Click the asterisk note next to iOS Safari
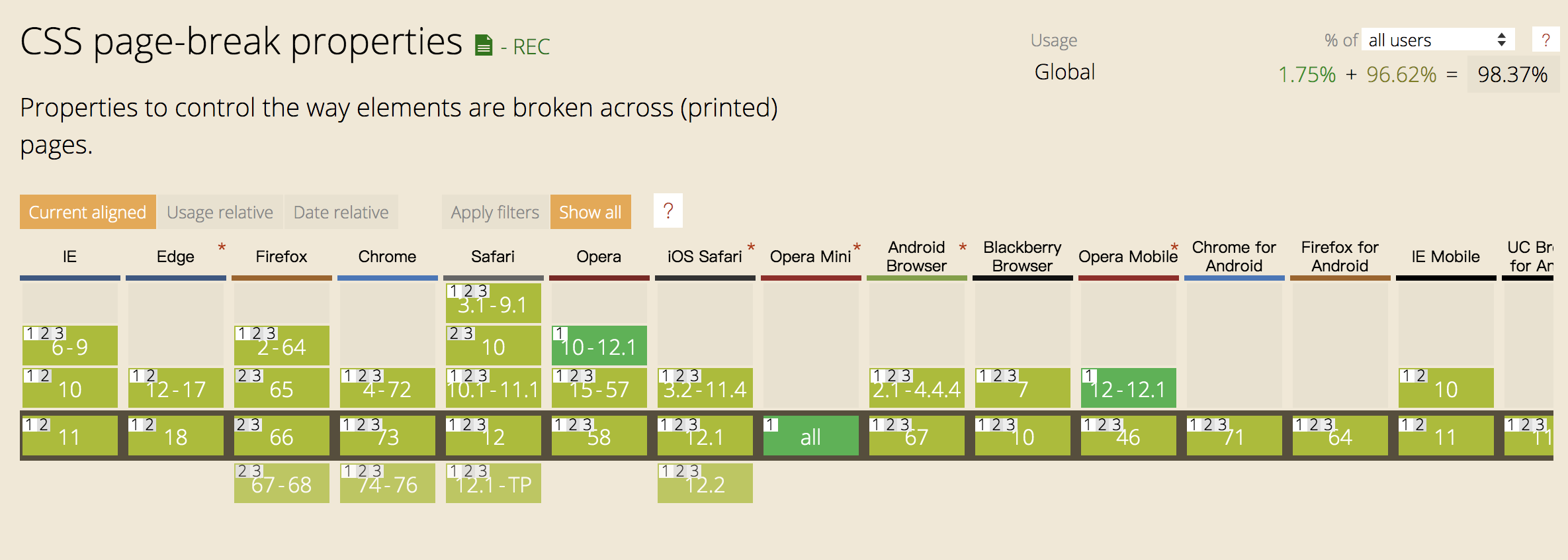 point(751,248)
